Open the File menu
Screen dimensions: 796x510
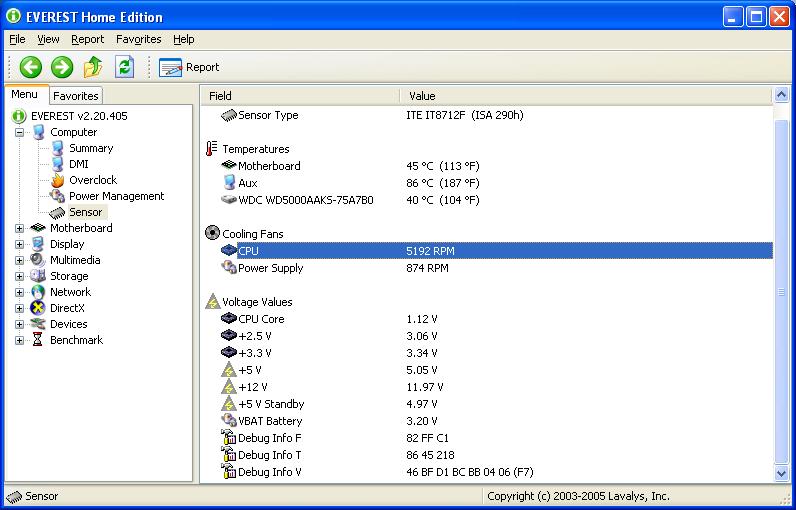tap(17, 39)
